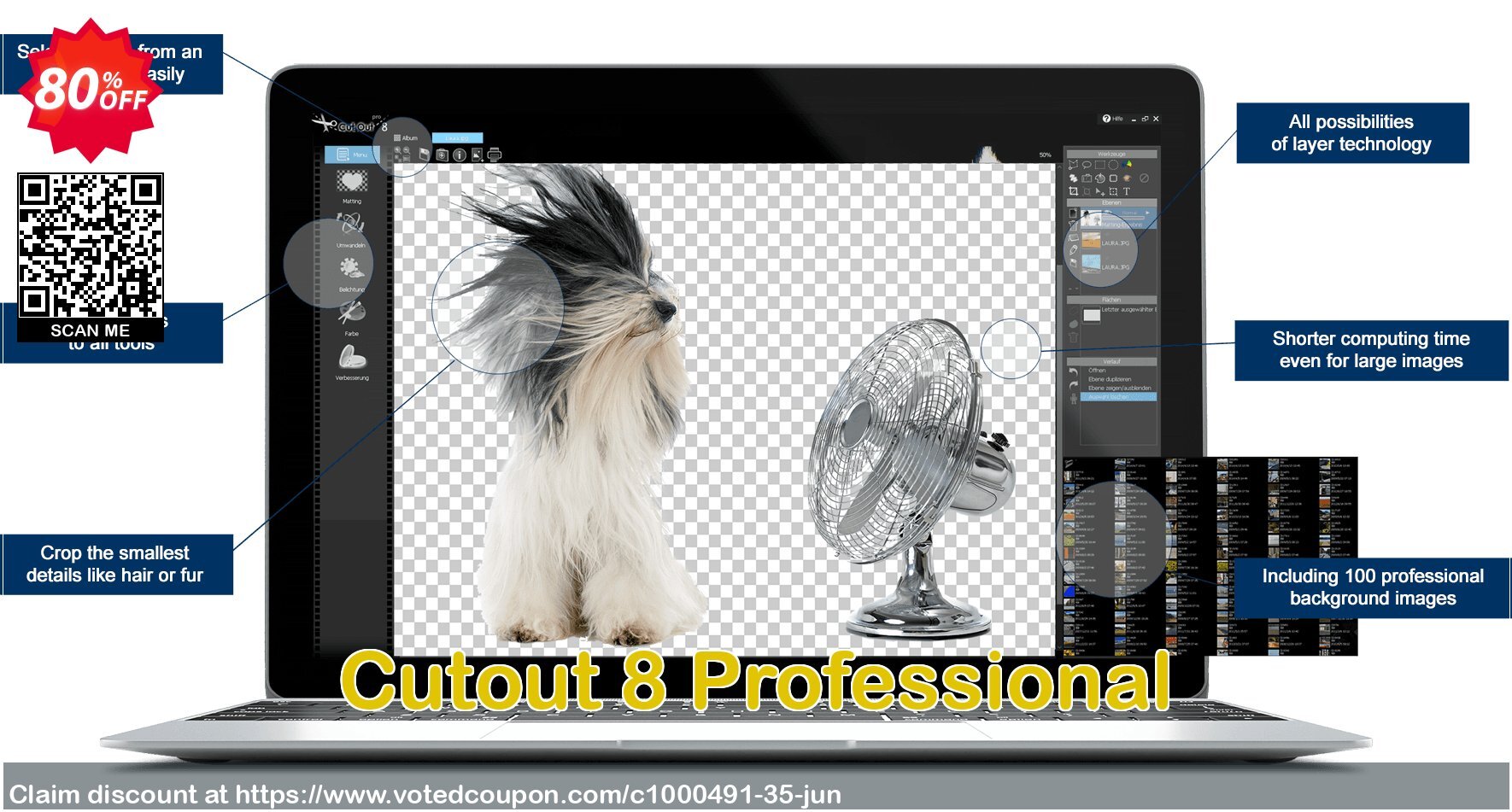Select the Ebene duplizieren history entry

pos(1110,379)
